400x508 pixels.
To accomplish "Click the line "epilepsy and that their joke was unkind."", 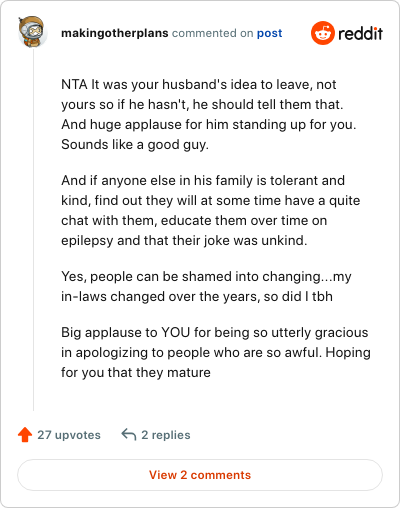I will (x=184, y=240).
